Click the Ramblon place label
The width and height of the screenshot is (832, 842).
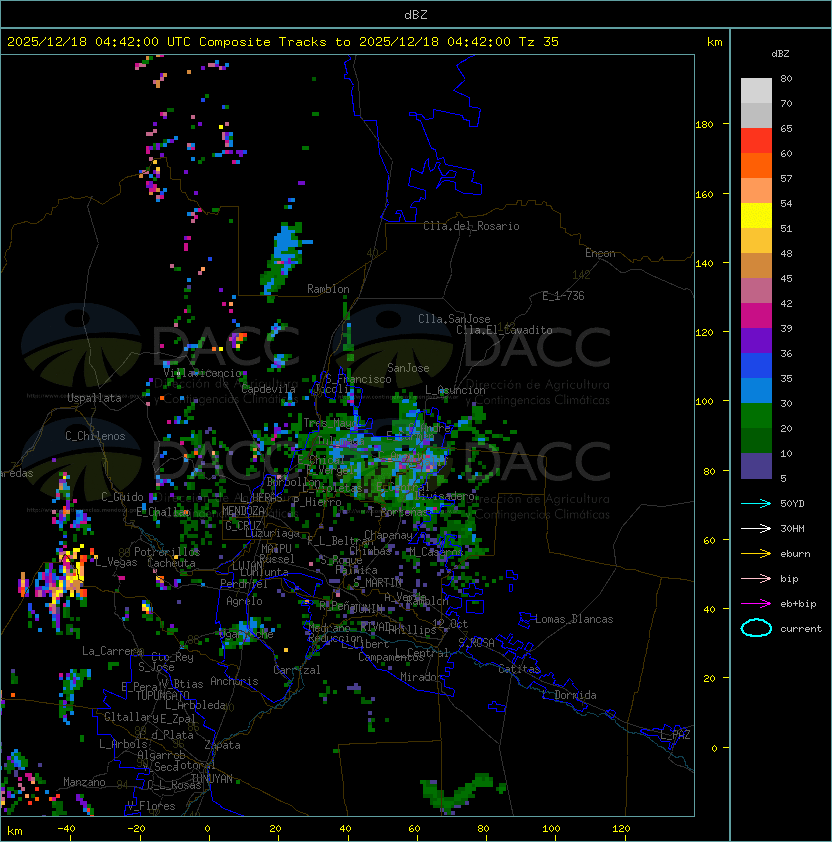(328, 289)
